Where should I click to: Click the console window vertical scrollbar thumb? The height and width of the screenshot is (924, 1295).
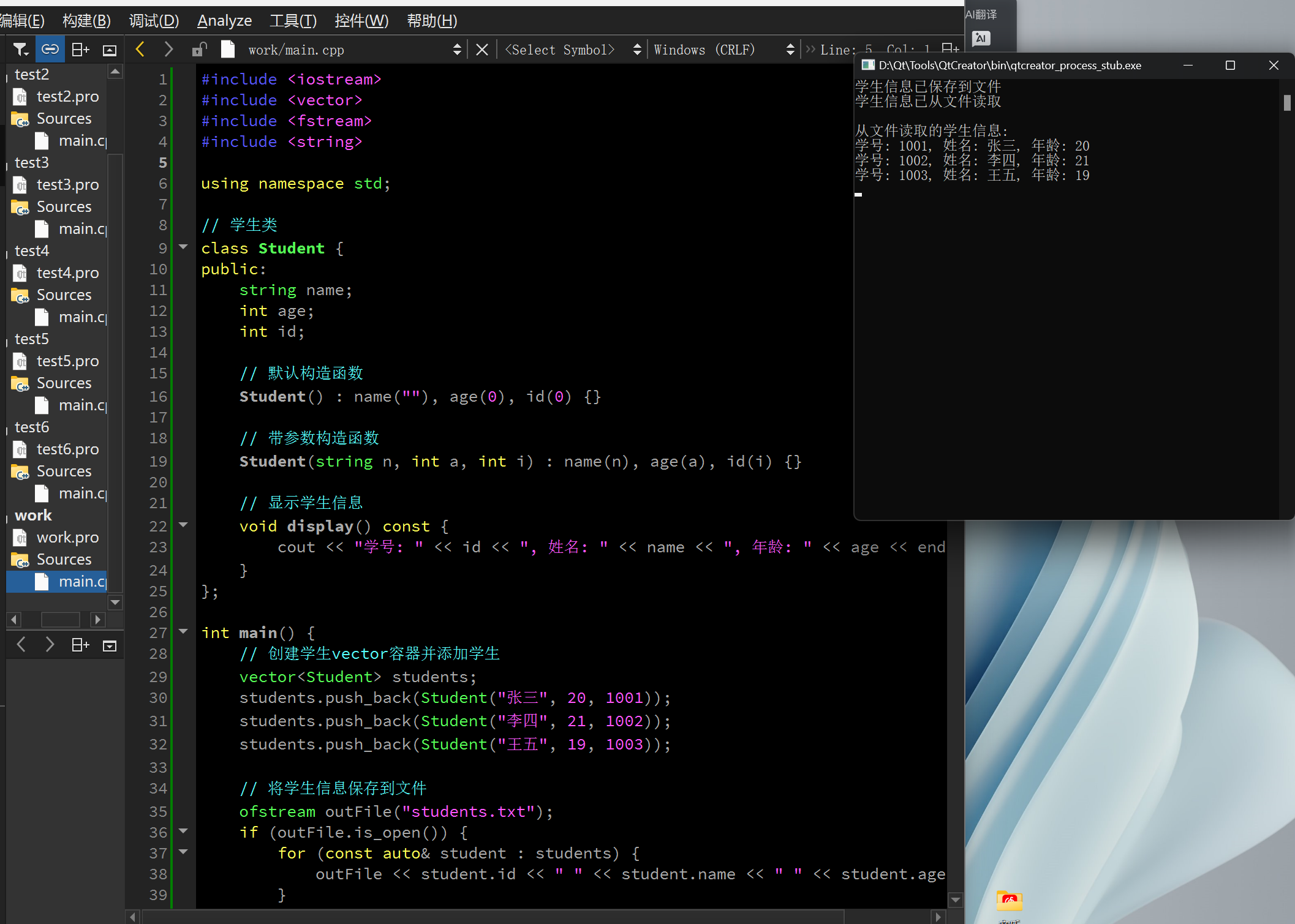click(1286, 103)
